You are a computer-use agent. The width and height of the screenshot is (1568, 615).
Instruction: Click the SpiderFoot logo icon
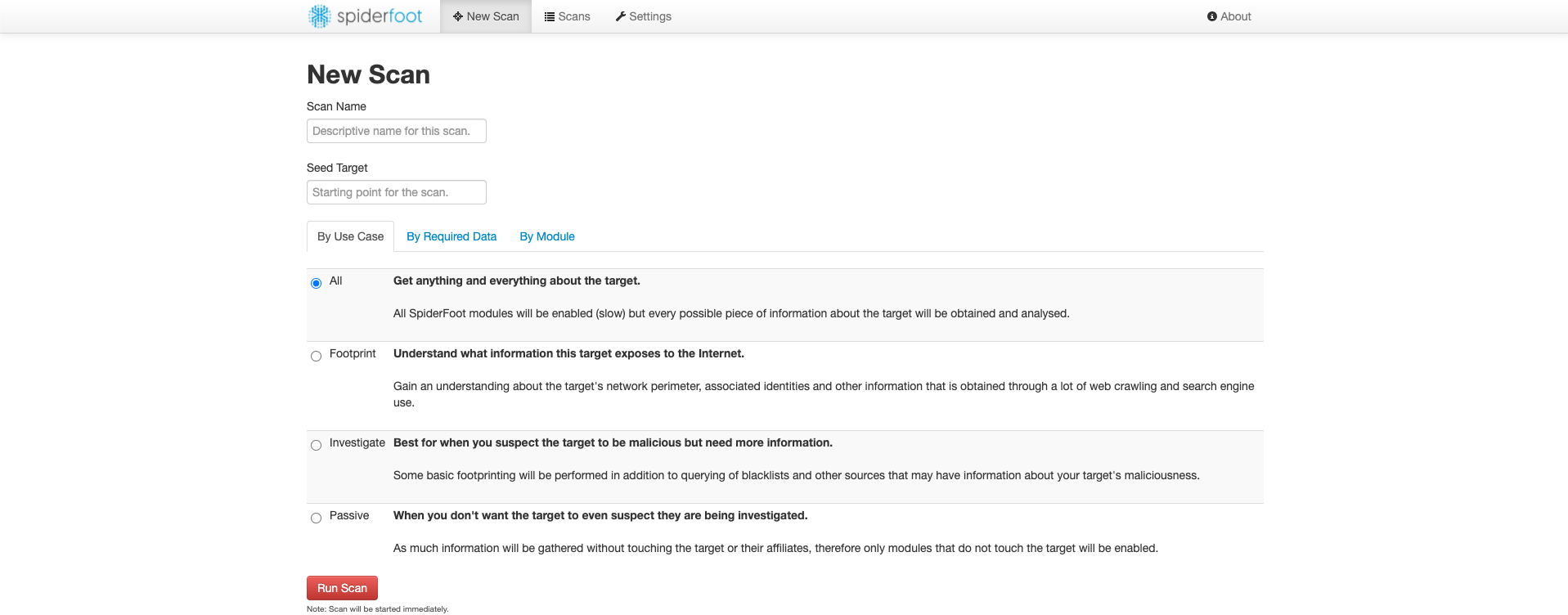[319, 16]
